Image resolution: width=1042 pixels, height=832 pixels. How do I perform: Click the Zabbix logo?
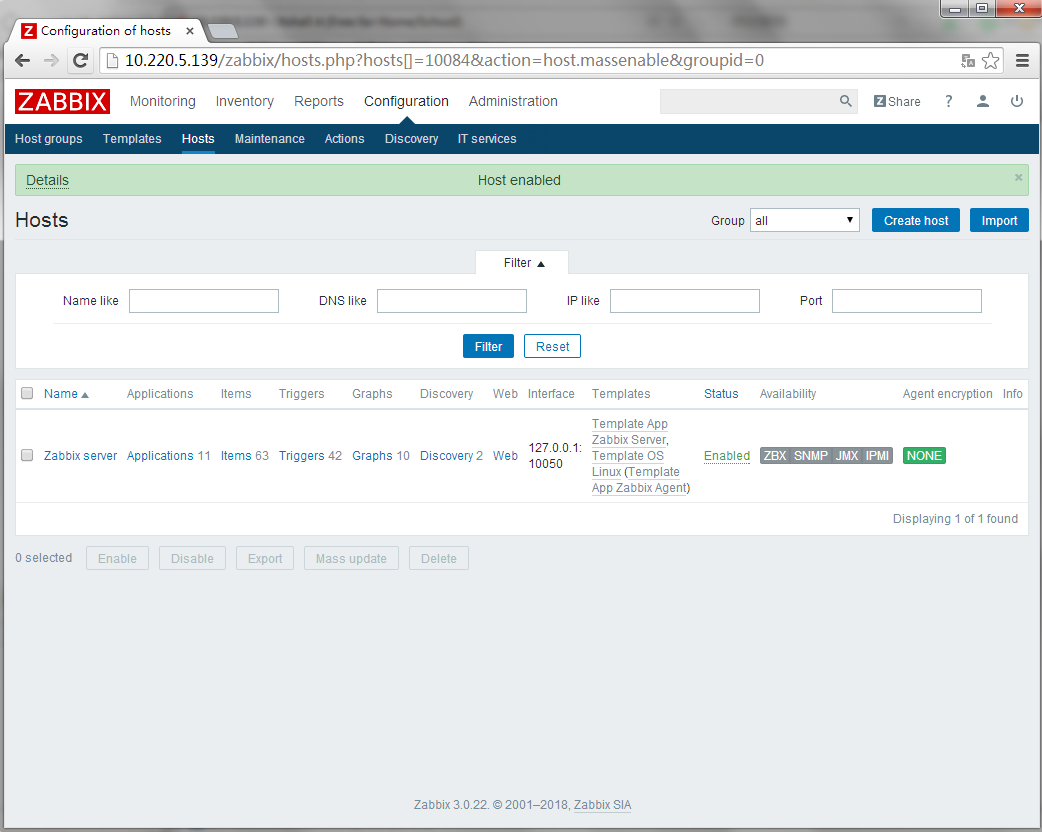[62, 102]
